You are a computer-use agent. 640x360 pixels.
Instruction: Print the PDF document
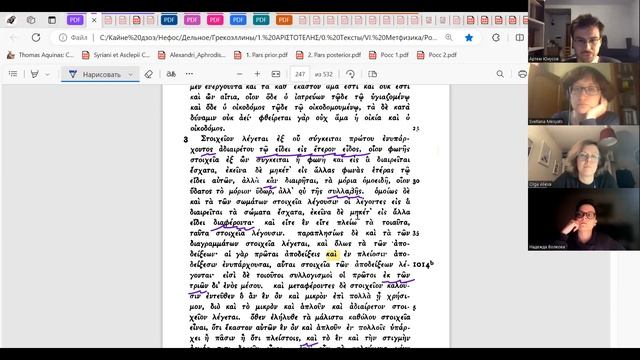522,74
